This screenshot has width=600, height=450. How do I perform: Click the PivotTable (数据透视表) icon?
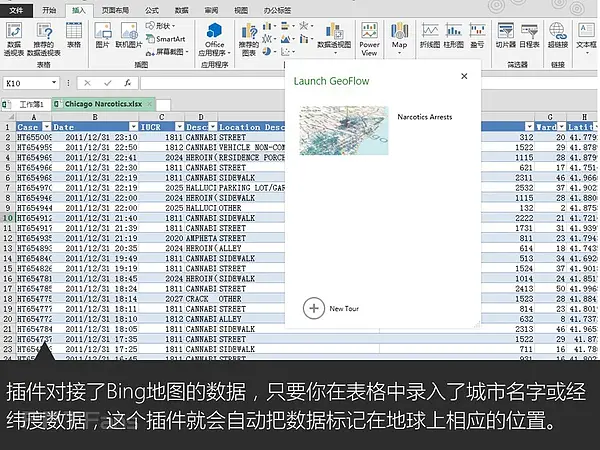(15, 34)
